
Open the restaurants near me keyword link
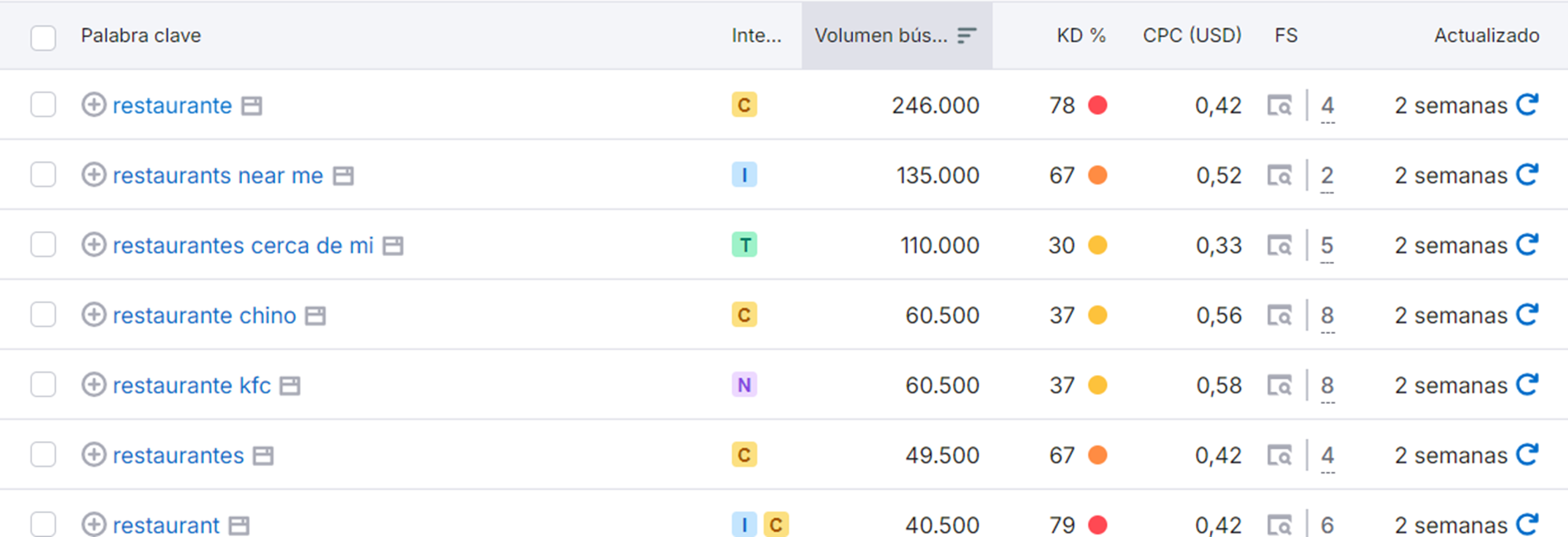(x=218, y=175)
